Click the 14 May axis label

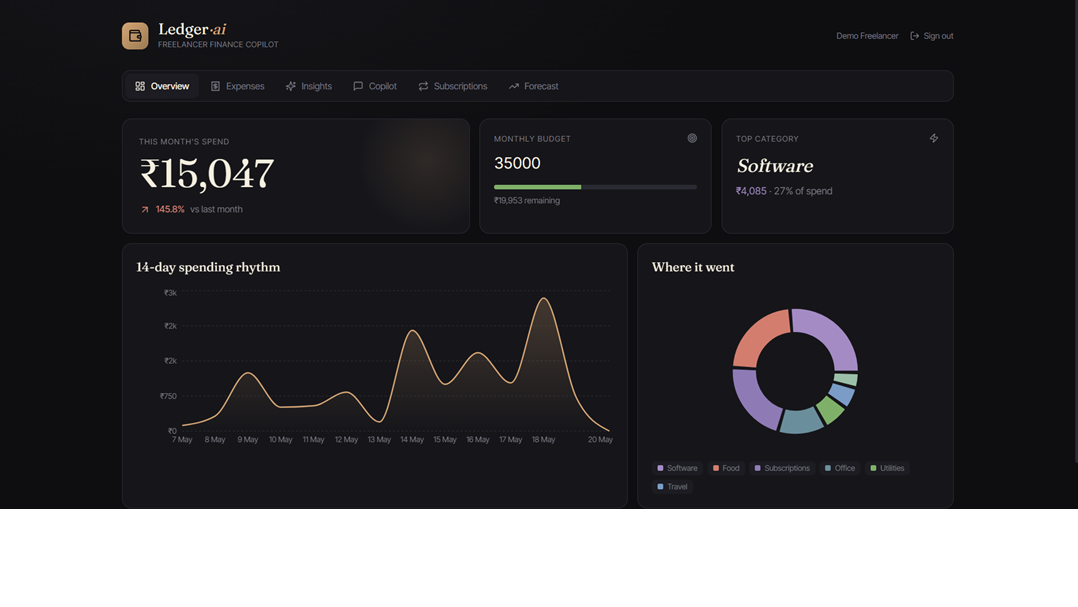(x=412, y=440)
